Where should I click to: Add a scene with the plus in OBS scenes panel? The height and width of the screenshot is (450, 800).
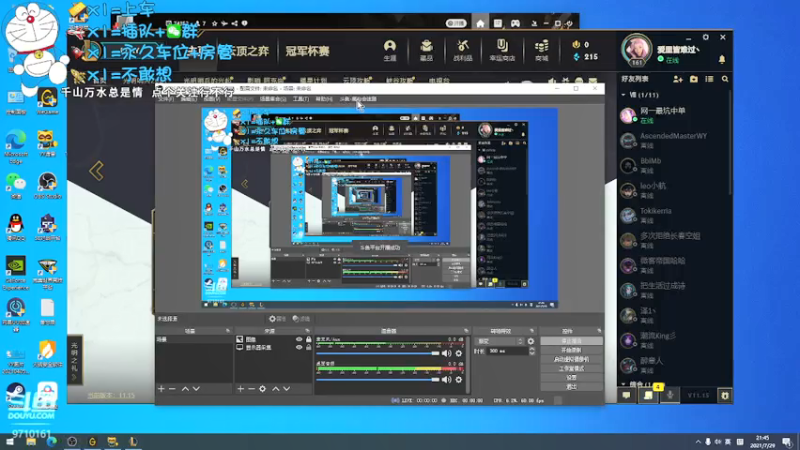point(161,389)
